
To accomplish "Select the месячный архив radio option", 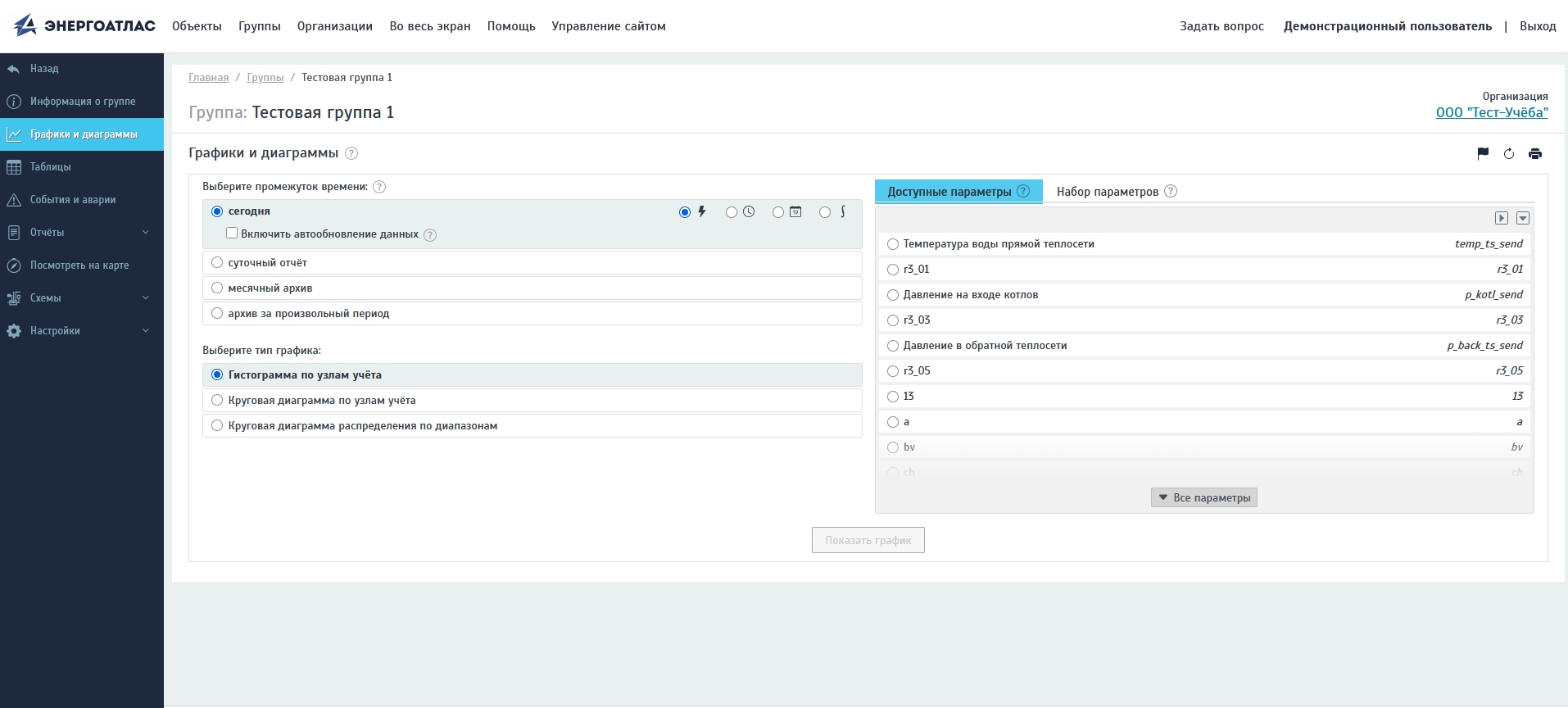I will pyautogui.click(x=217, y=288).
